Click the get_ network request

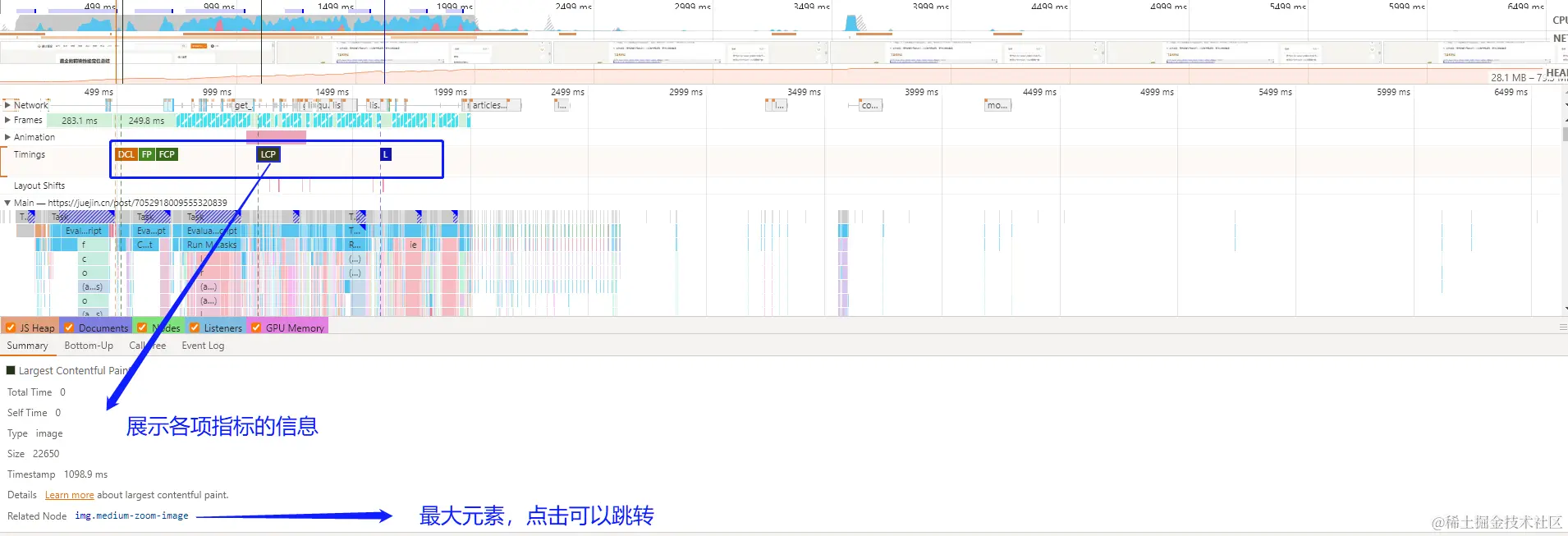pyautogui.click(x=242, y=105)
